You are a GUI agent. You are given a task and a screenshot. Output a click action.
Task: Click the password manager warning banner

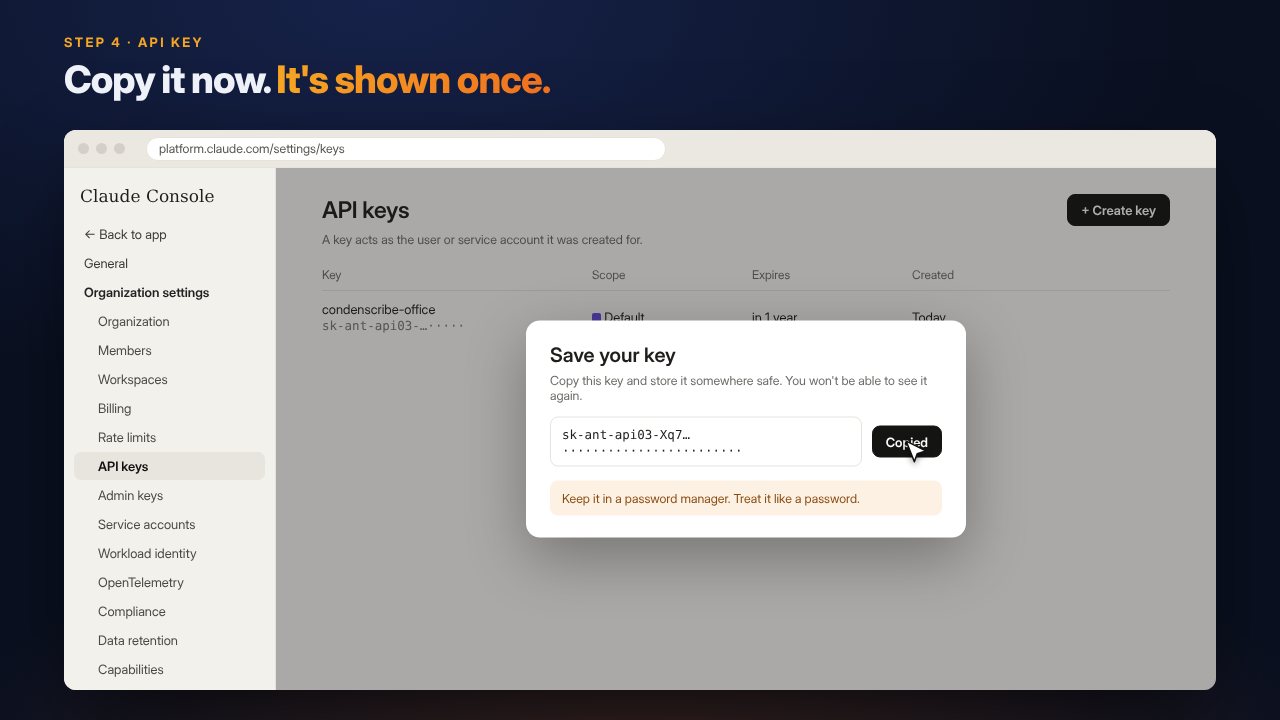tap(746, 498)
